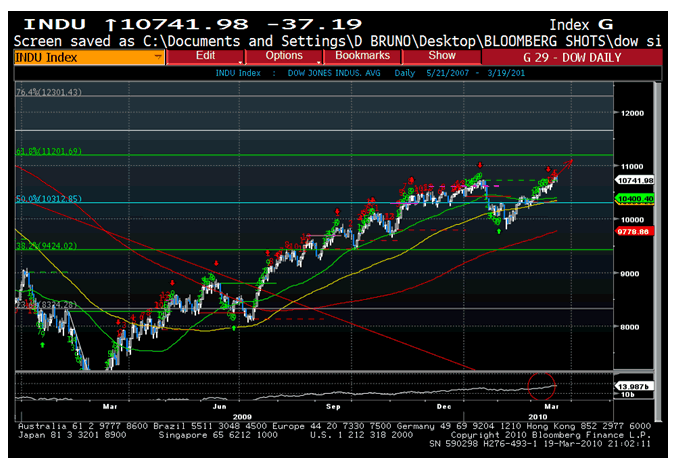Click the 9000 price axis label
Viewport: 675px width, 465px height.
pos(629,273)
